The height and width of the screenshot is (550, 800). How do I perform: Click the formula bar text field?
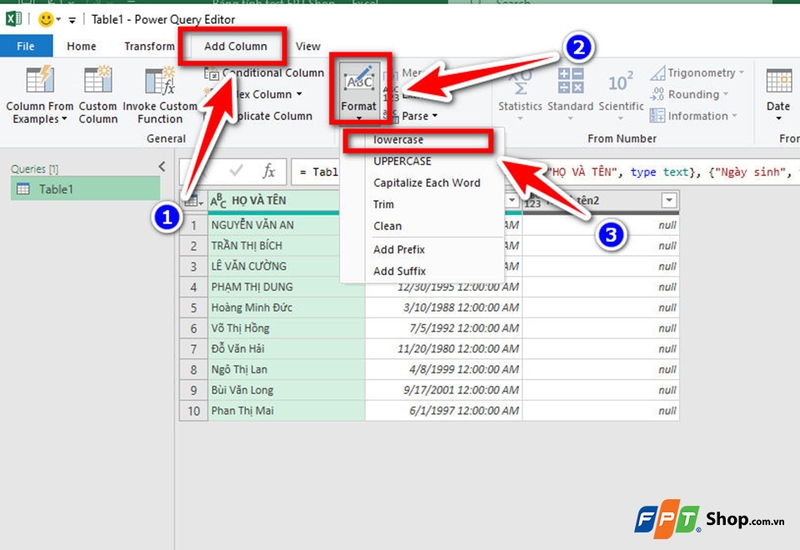point(543,171)
